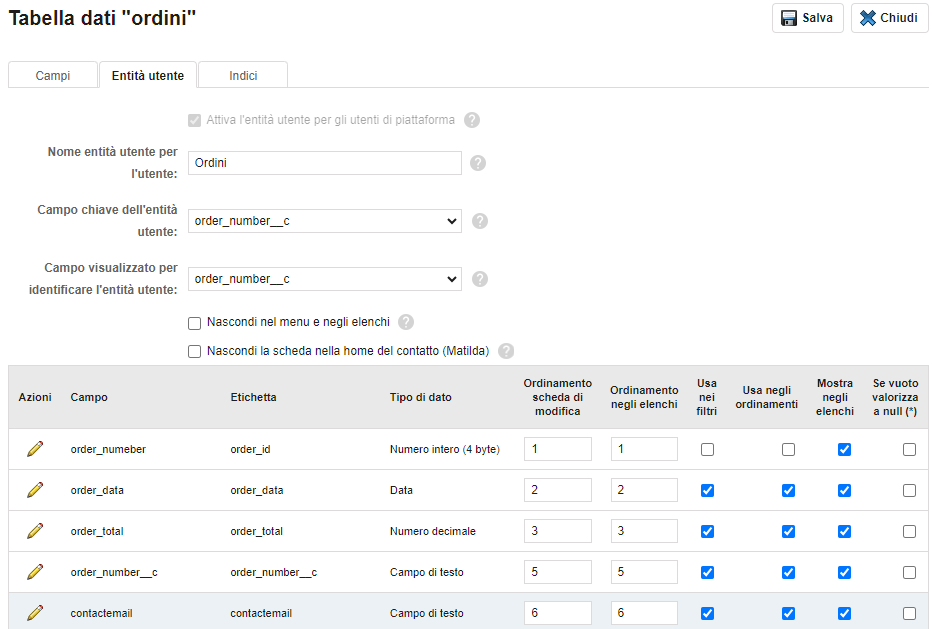View help for Nascondi la scheda option
Screen dimensions: 932x629
click(506, 351)
